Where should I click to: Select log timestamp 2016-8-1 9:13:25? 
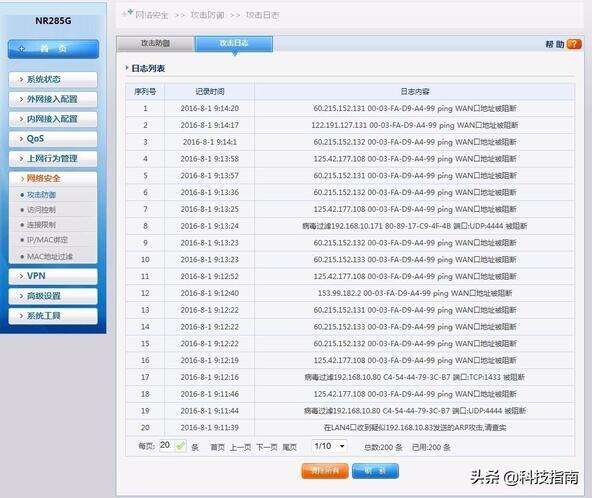pyautogui.click(x=210, y=209)
